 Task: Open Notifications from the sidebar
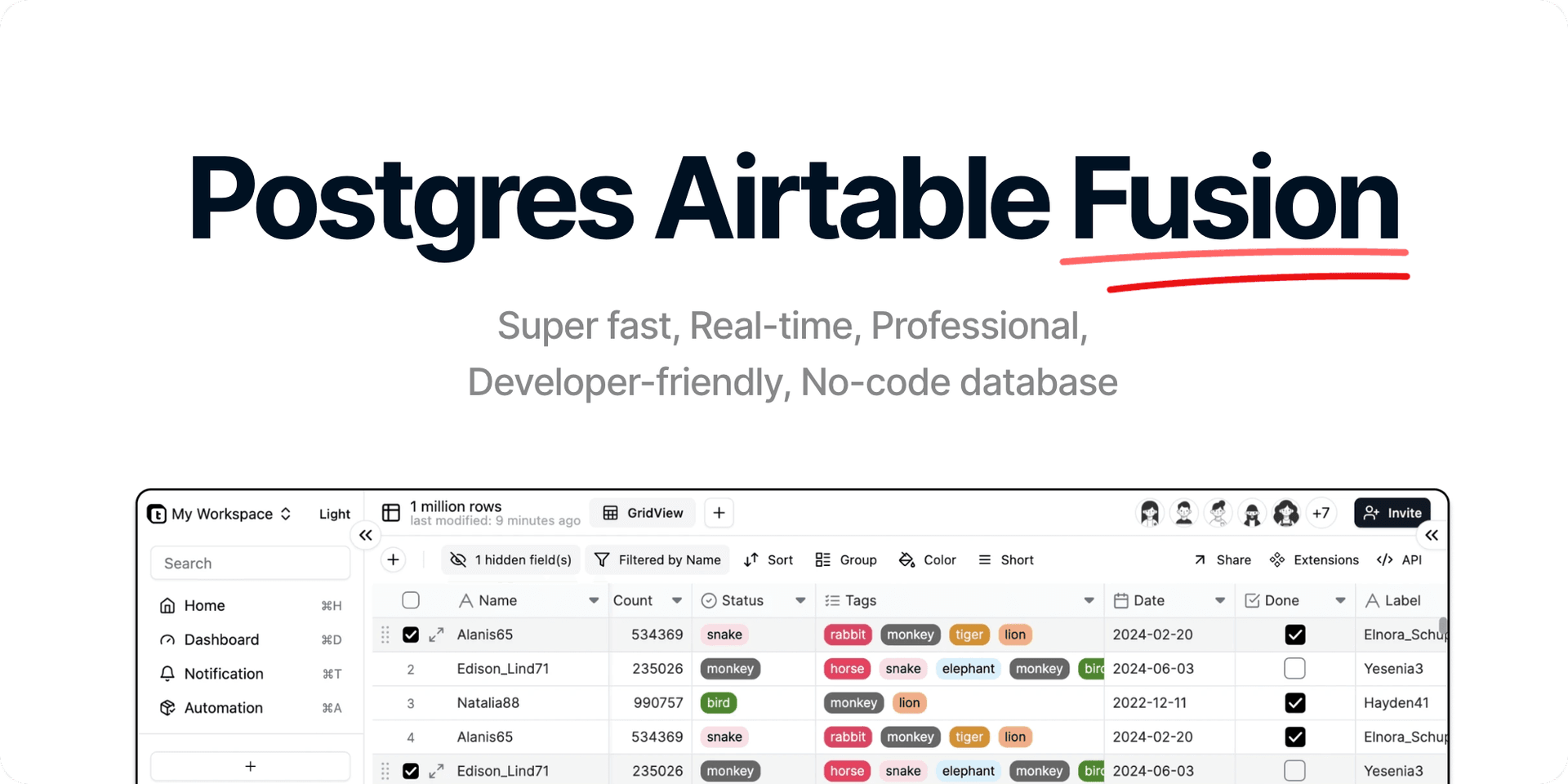pos(223,673)
